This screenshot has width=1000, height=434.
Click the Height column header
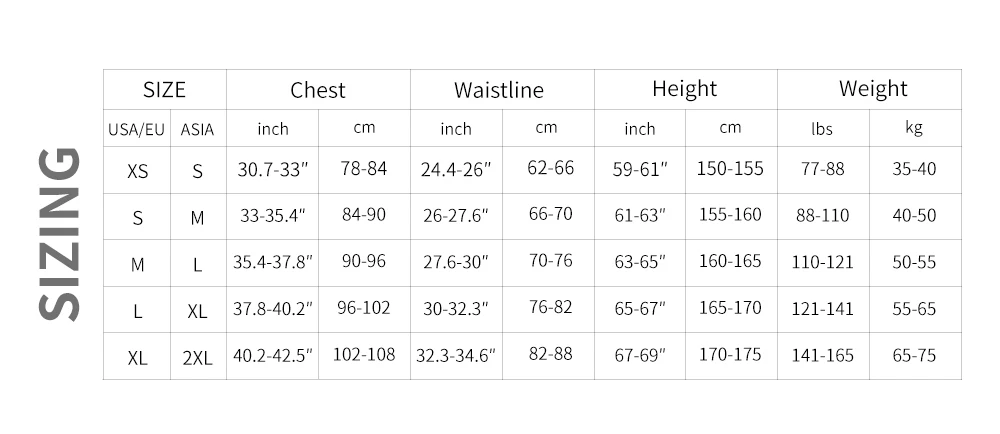[x=685, y=89]
